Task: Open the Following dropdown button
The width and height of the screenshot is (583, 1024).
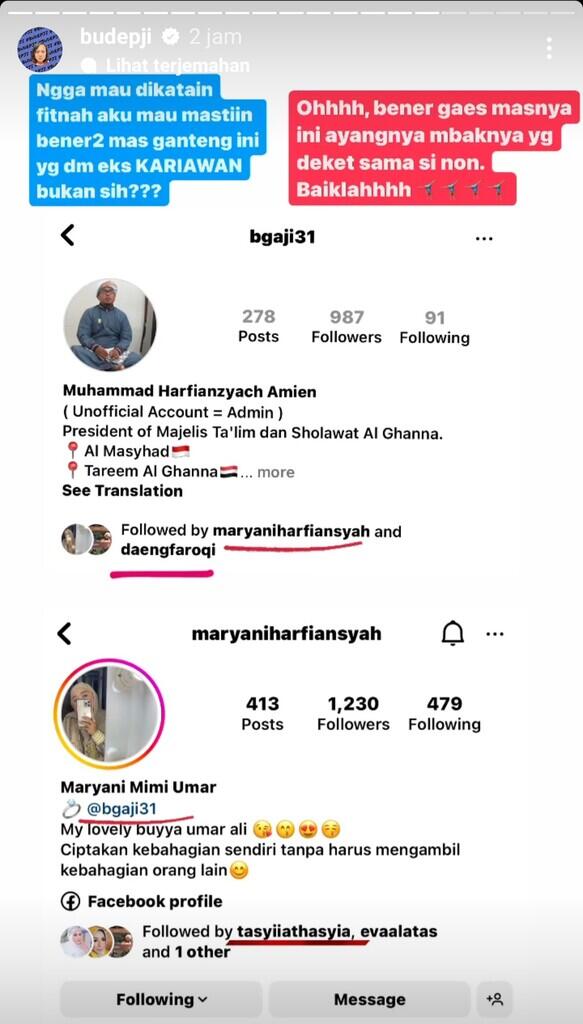Action: click(161, 999)
